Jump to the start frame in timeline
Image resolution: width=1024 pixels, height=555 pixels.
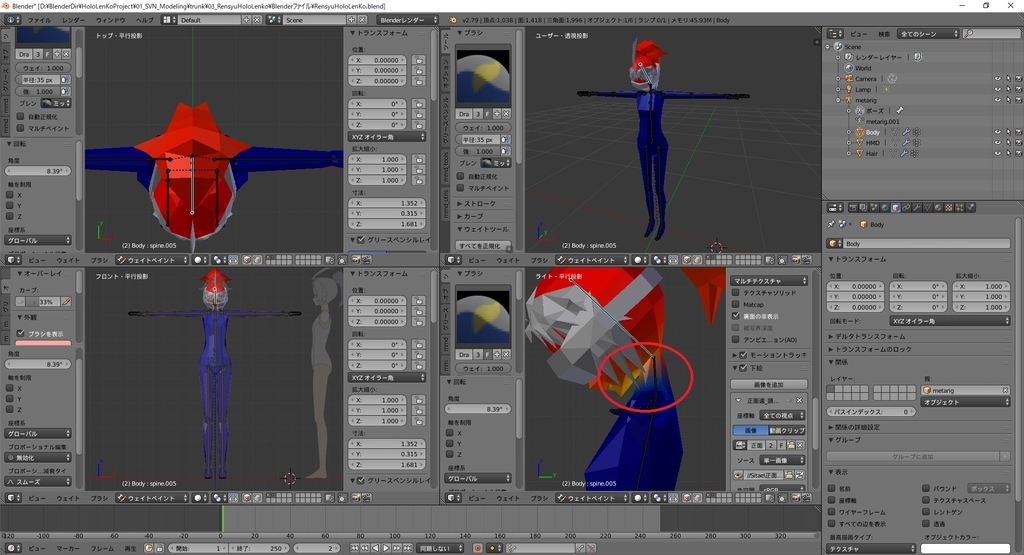pos(355,548)
